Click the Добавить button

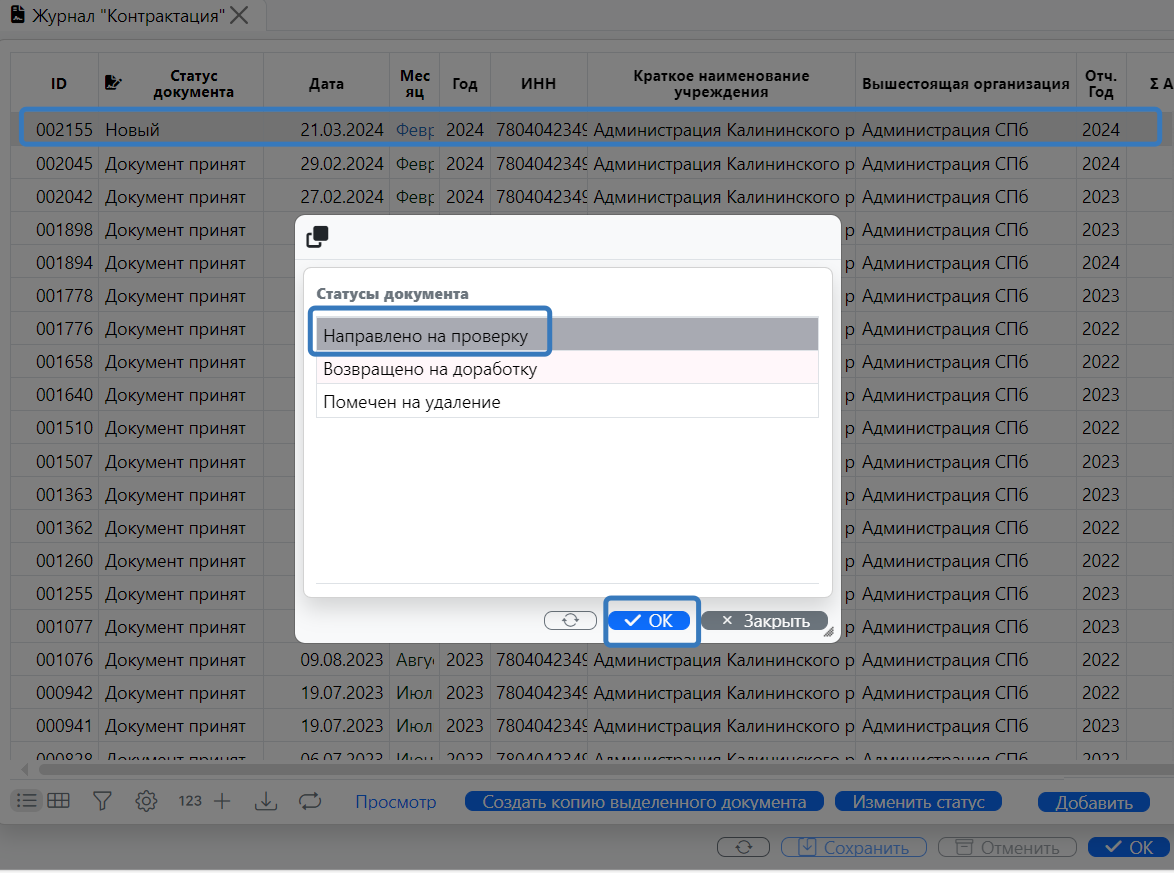1093,803
